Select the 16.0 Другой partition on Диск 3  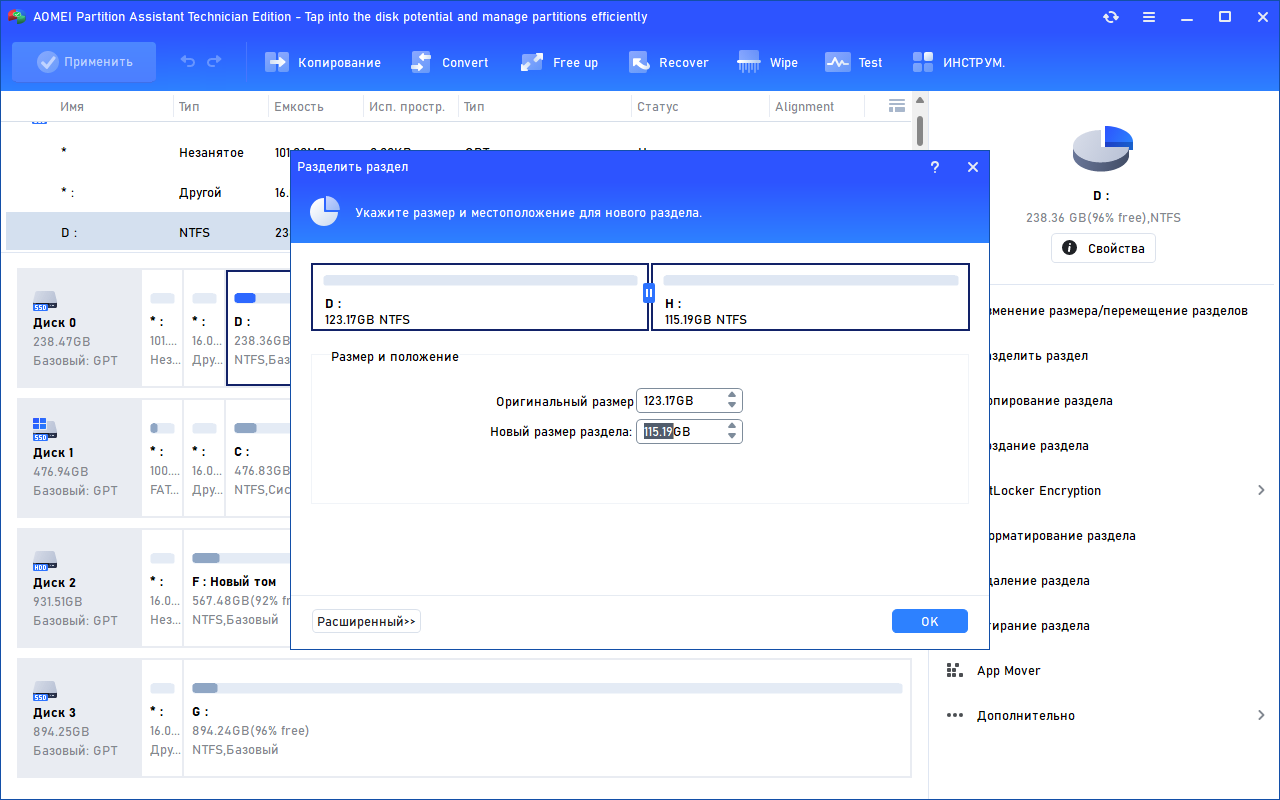[x=162, y=718]
